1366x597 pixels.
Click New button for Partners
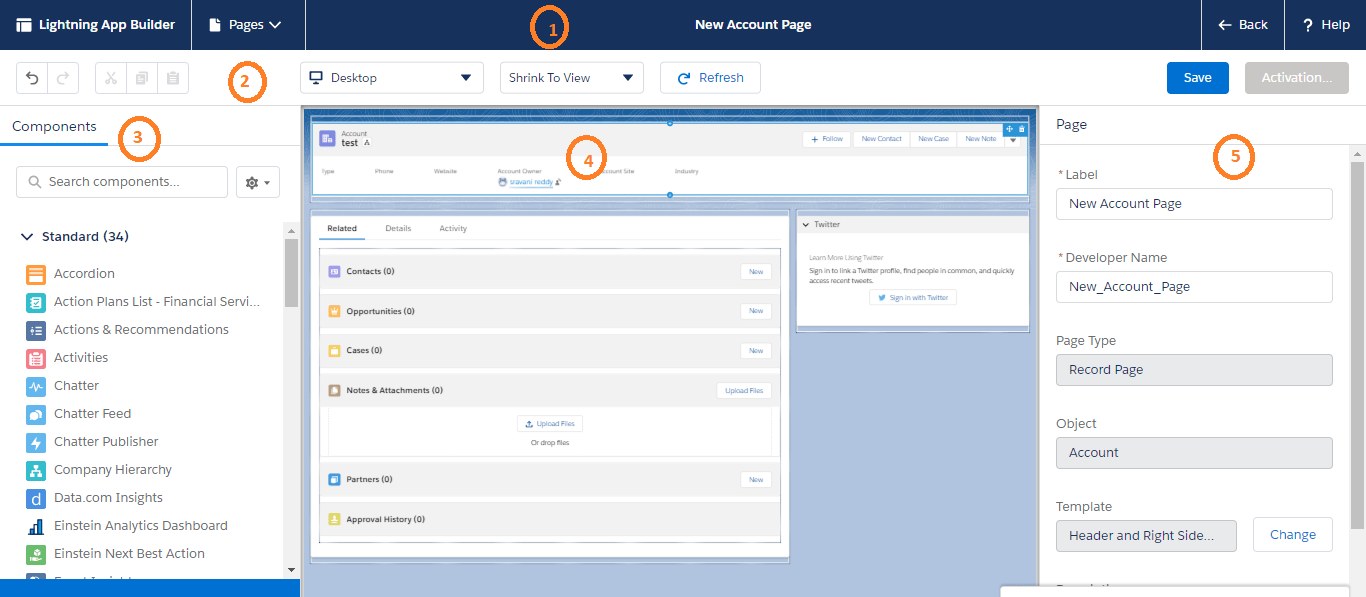(x=756, y=480)
